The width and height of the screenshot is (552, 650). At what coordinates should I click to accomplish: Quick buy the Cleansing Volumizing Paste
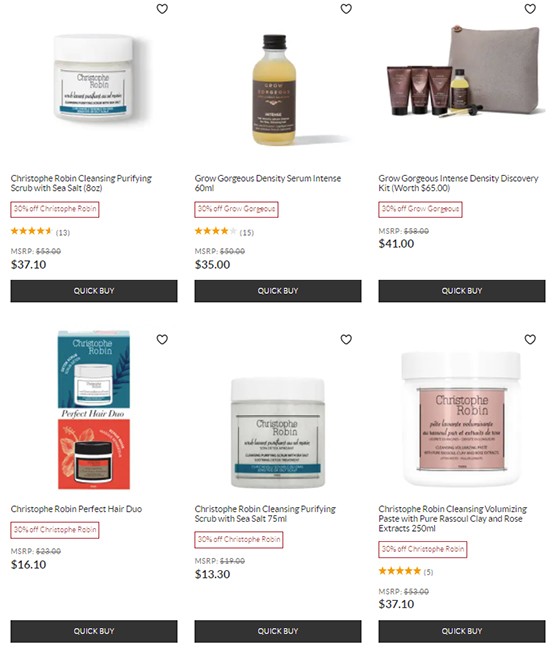[462, 631]
